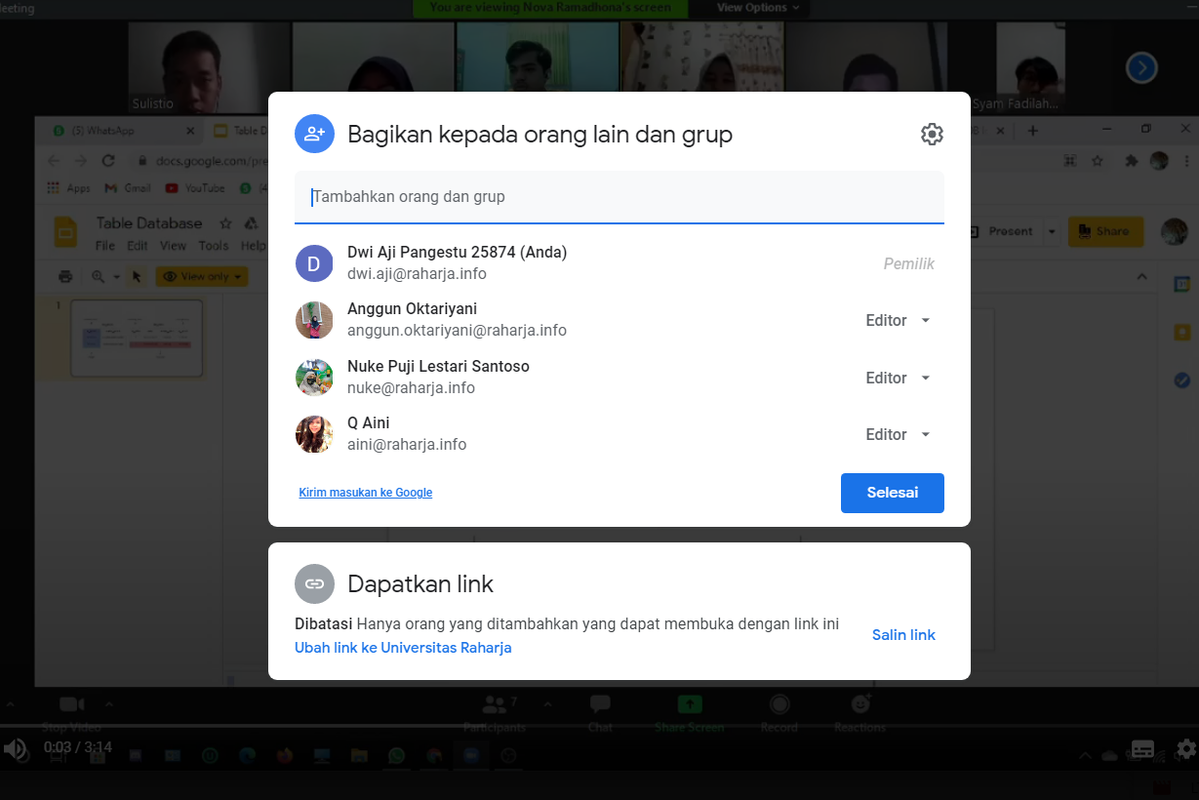Open Google Keep side panel icon

click(x=1182, y=332)
